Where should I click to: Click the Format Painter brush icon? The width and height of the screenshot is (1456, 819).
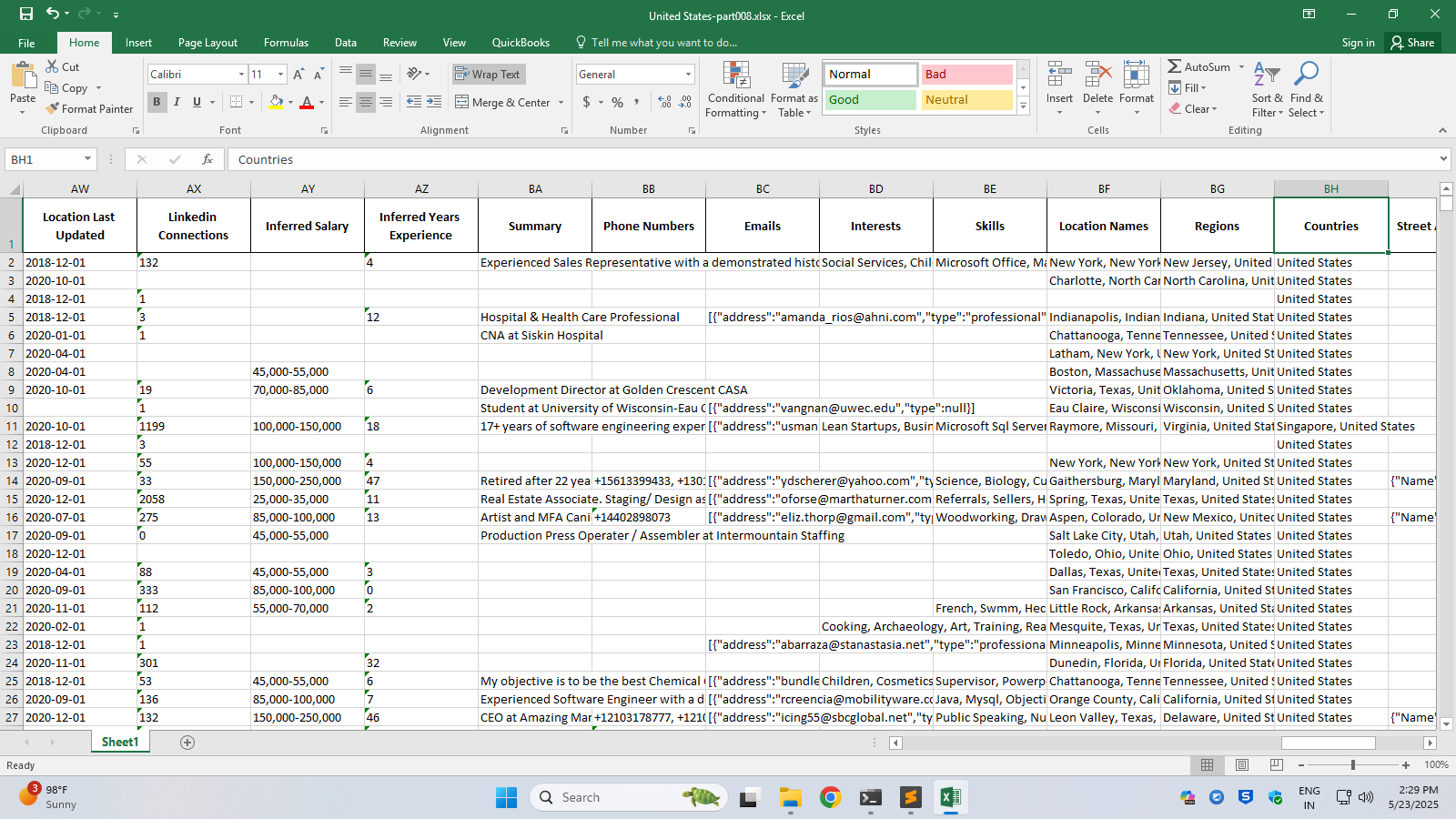click(x=52, y=108)
